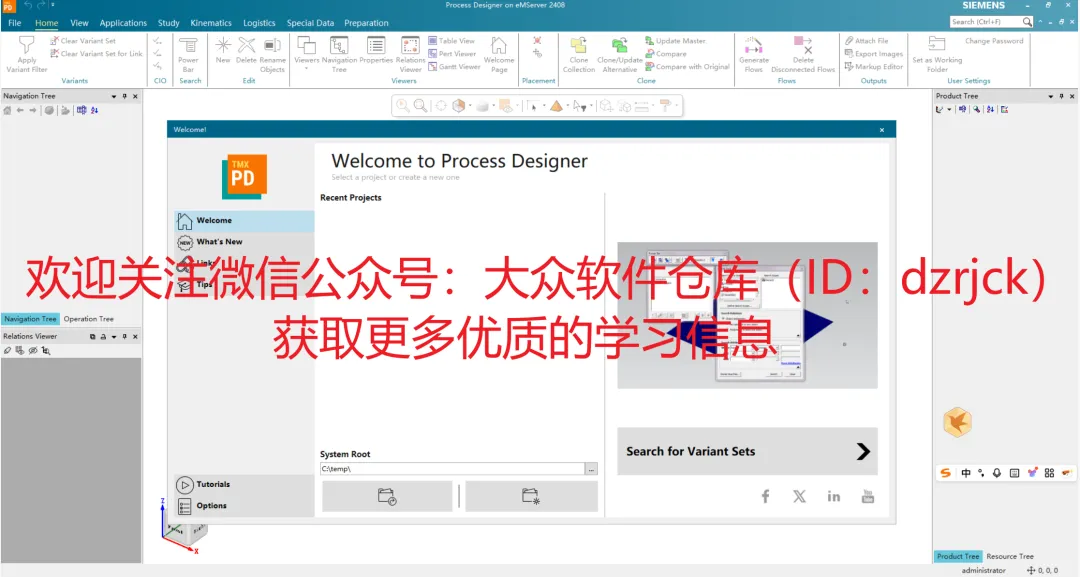Click the open project folder button

coord(387,496)
